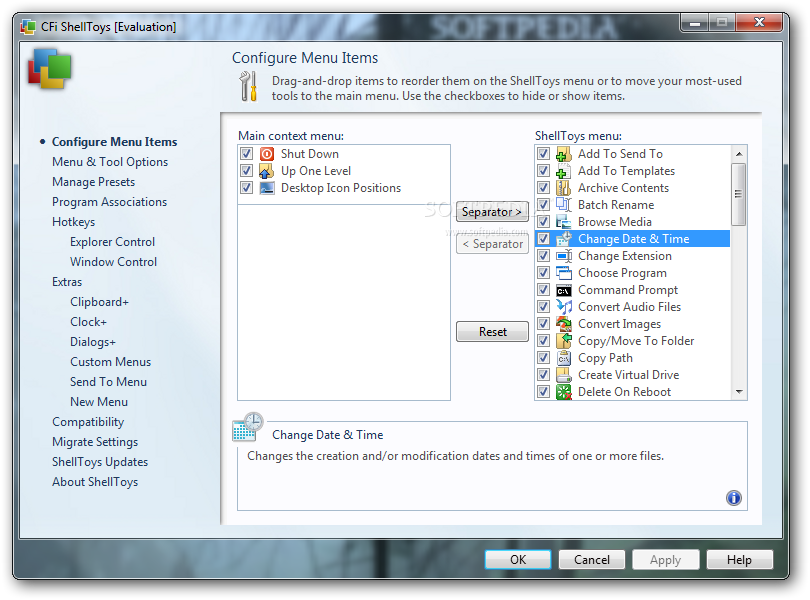This screenshot has width=810, height=600.
Task: Open the Manage Presets page
Action: tap(94, 182)
